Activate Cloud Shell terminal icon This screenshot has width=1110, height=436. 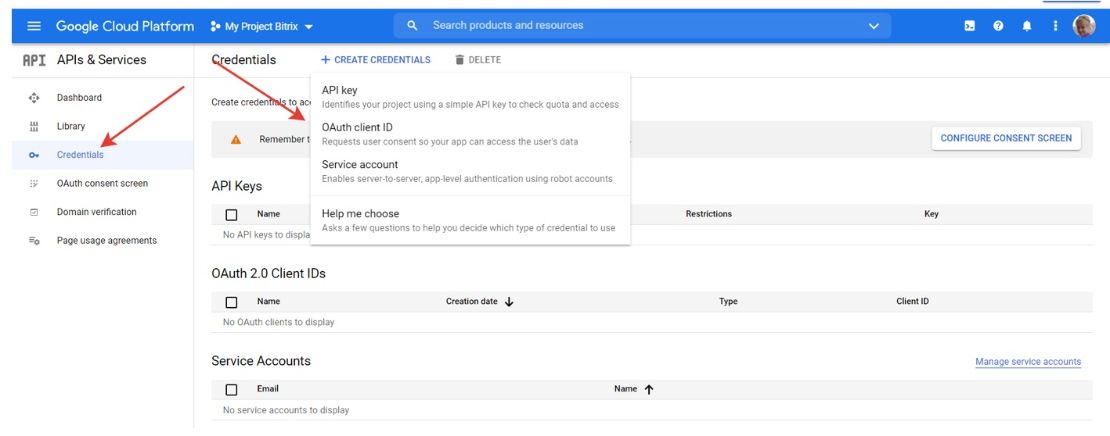pyautogui.click(x=970, y=26)
